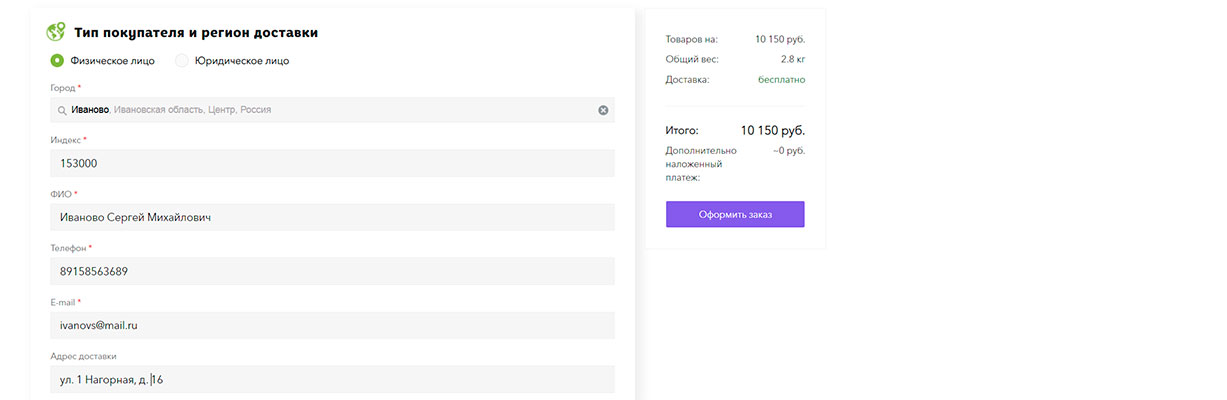The image size is (1227, 400).
Task: Choose the 'Юридическое лицо' buyer type
Action: (182, 60)
